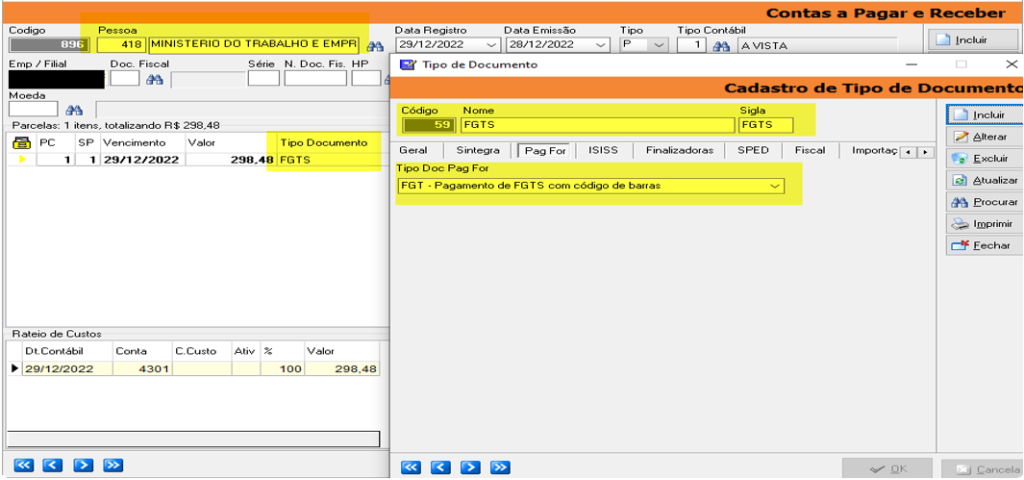Click Incluir button in Tipo de Documento window
The width and height of the screenshot is (1024, 480).
pos(984,115)
